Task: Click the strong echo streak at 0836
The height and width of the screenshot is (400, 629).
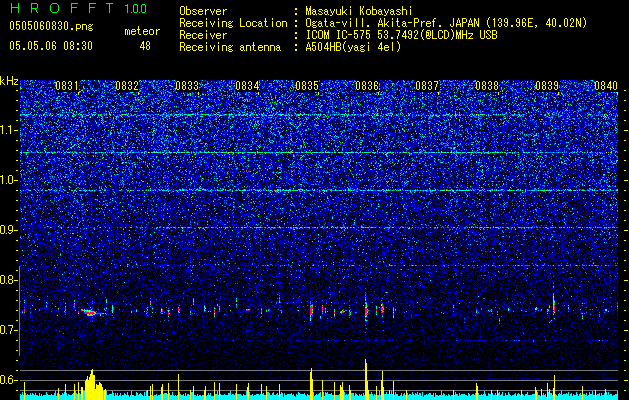Action: point(366,308)
